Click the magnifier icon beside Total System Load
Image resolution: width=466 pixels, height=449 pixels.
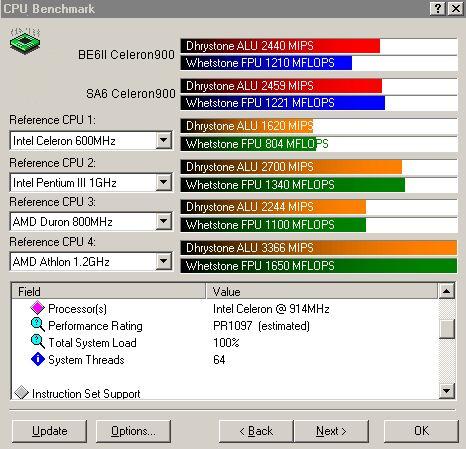pyautogui.click(x=38, y=342)
